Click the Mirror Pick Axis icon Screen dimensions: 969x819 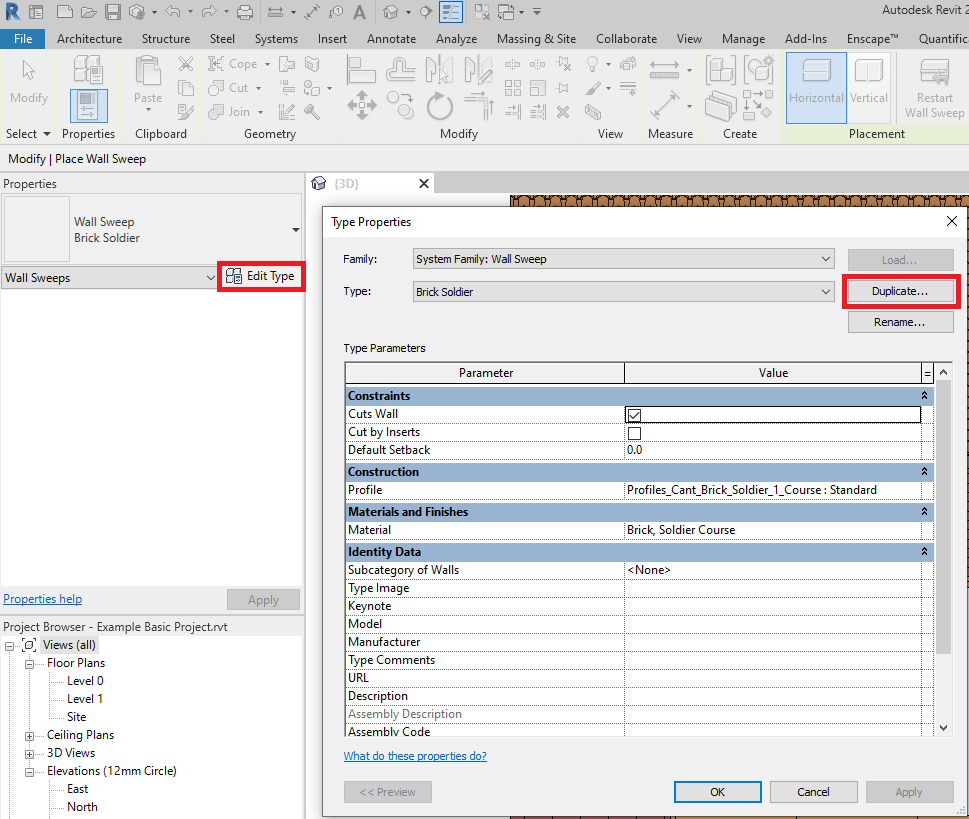[x=439, y=69]
